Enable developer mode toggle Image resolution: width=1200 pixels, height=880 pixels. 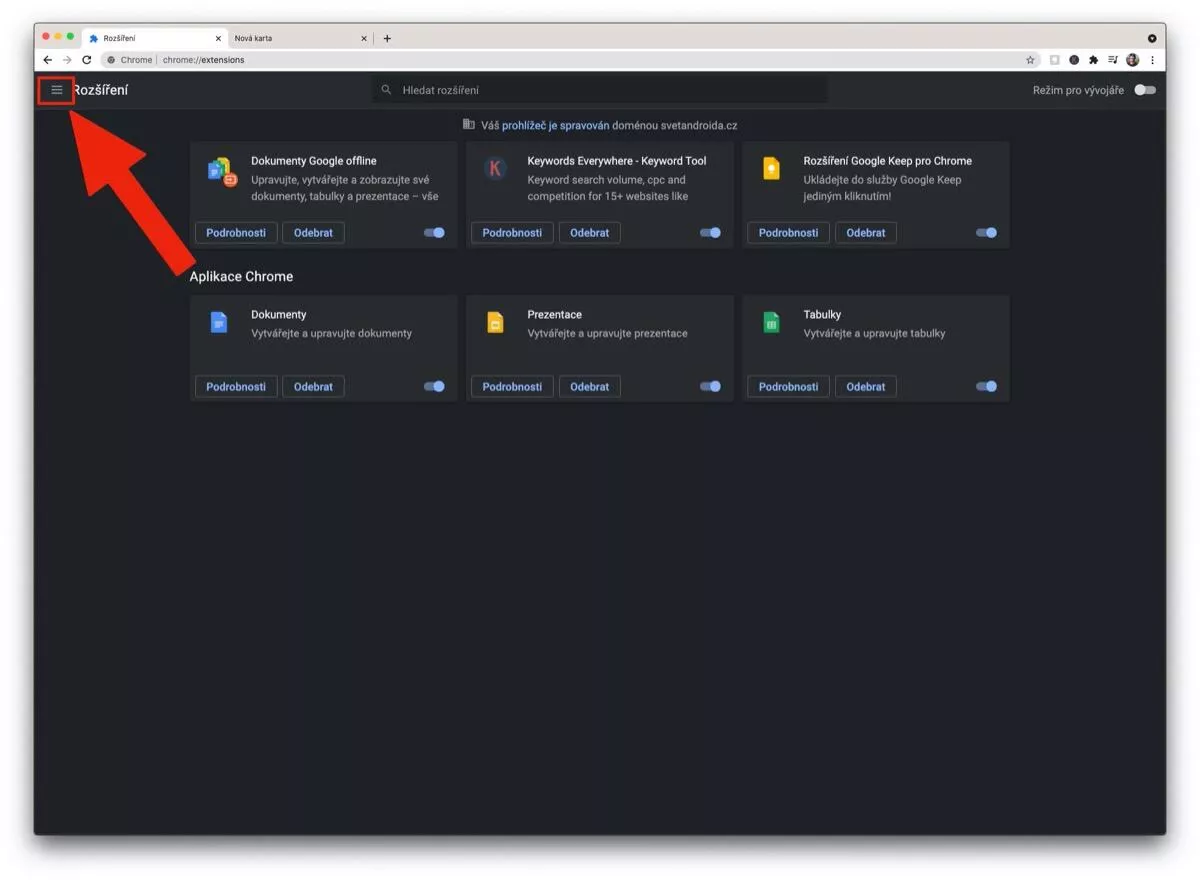pyautogui.click(x=1145, y=90)
